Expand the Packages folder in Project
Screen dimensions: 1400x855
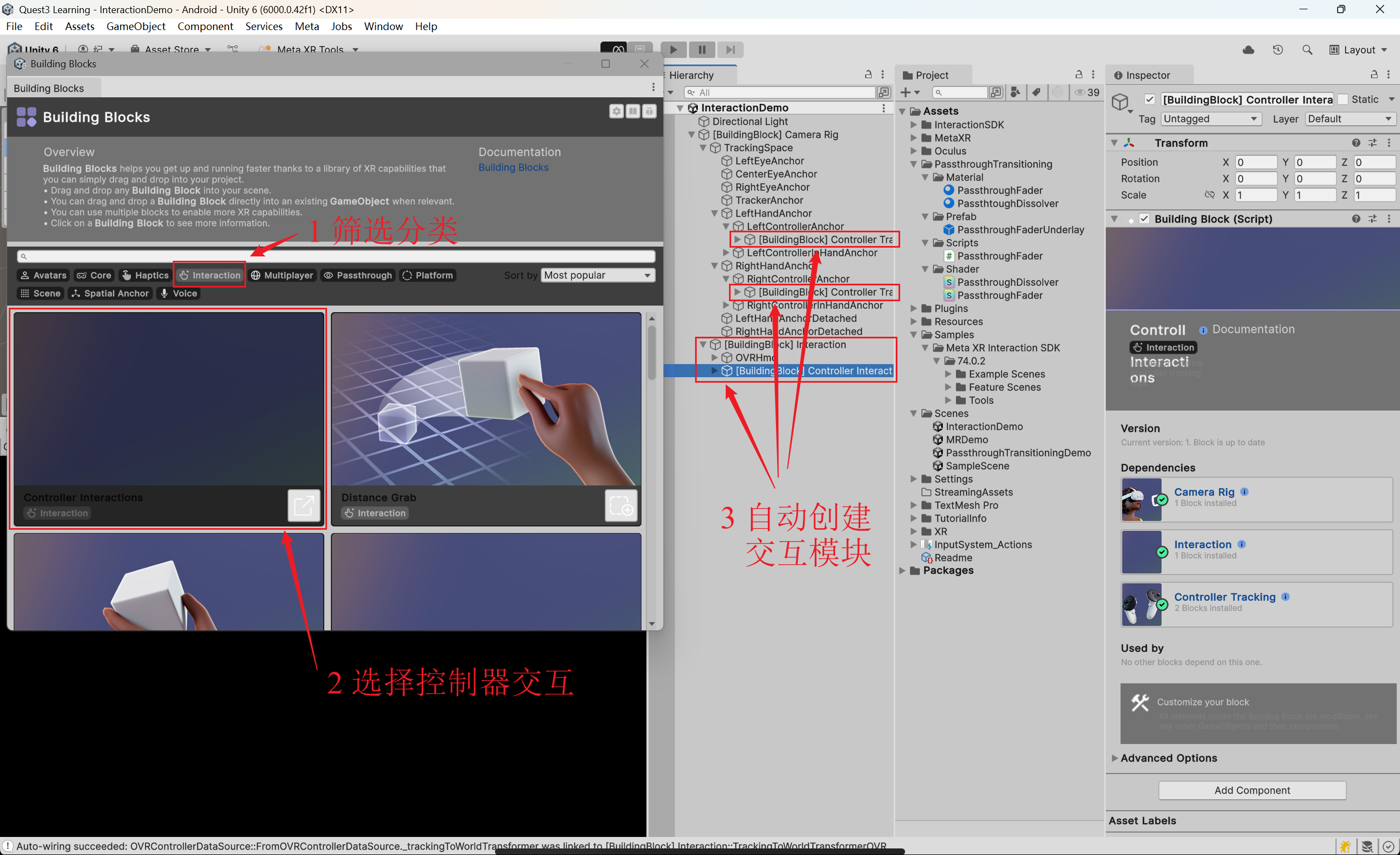(x=902, y=571)
